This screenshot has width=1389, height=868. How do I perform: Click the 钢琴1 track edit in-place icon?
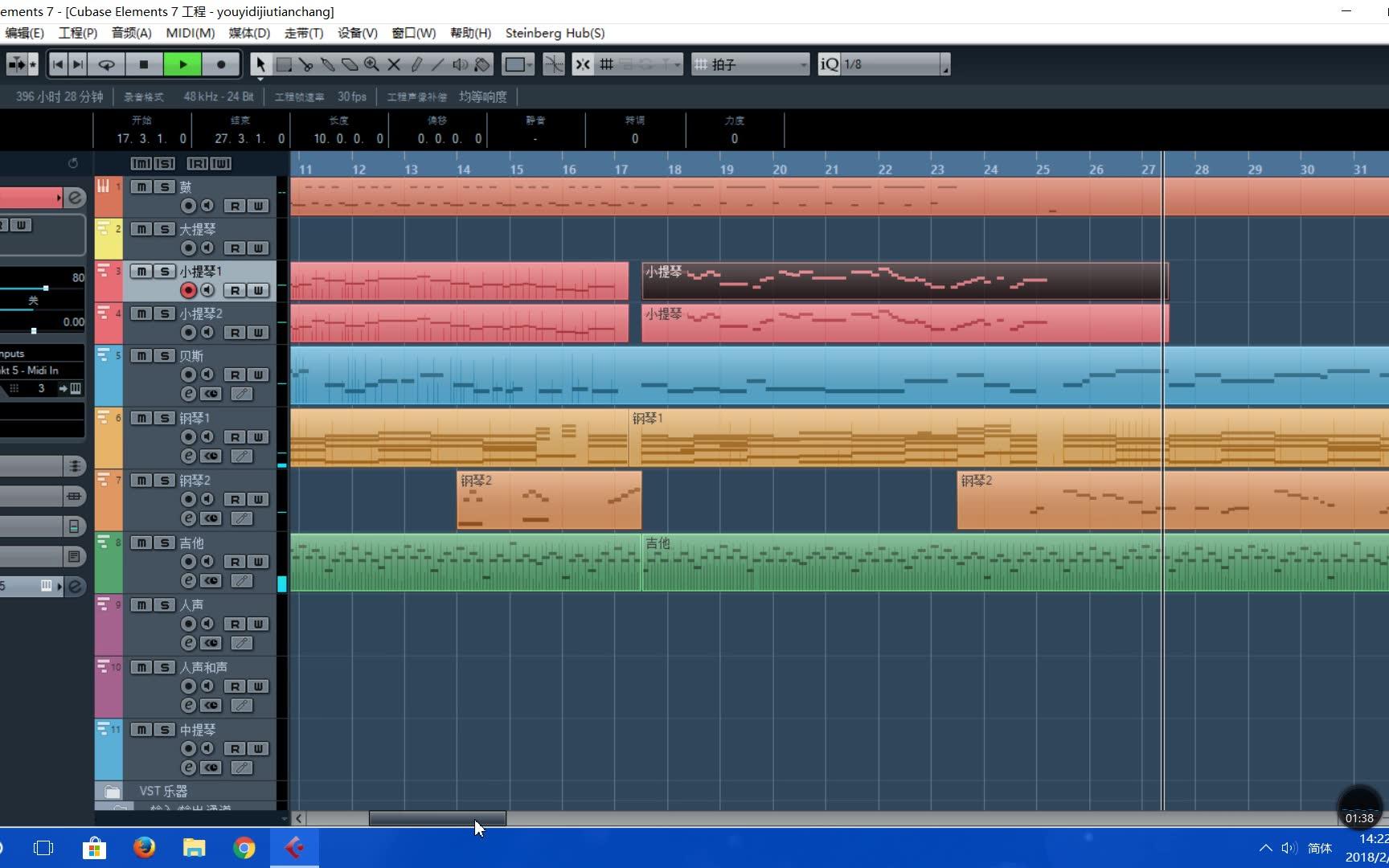point(241,457)
